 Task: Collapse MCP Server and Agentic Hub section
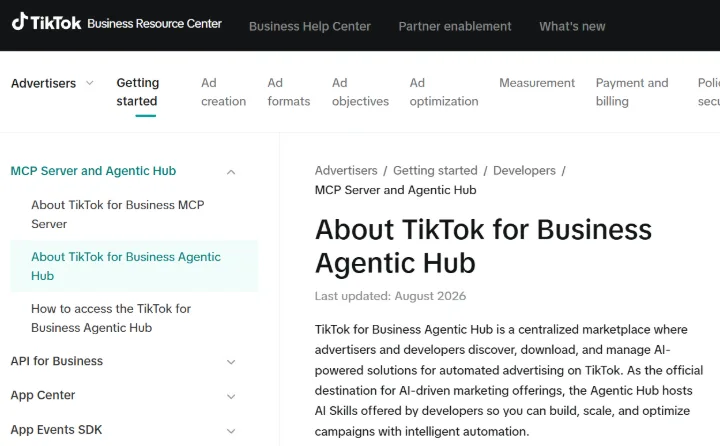[x=231, y=172]
